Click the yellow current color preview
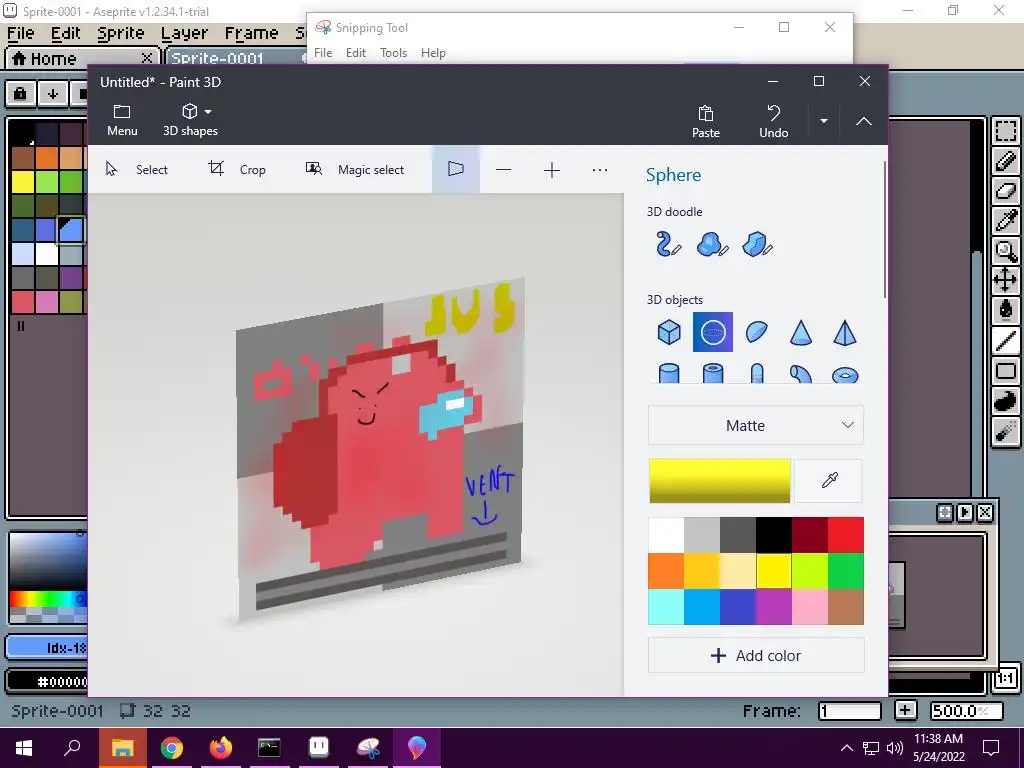The height and width of the screenshot is (768, 1024). click(720, 481)
